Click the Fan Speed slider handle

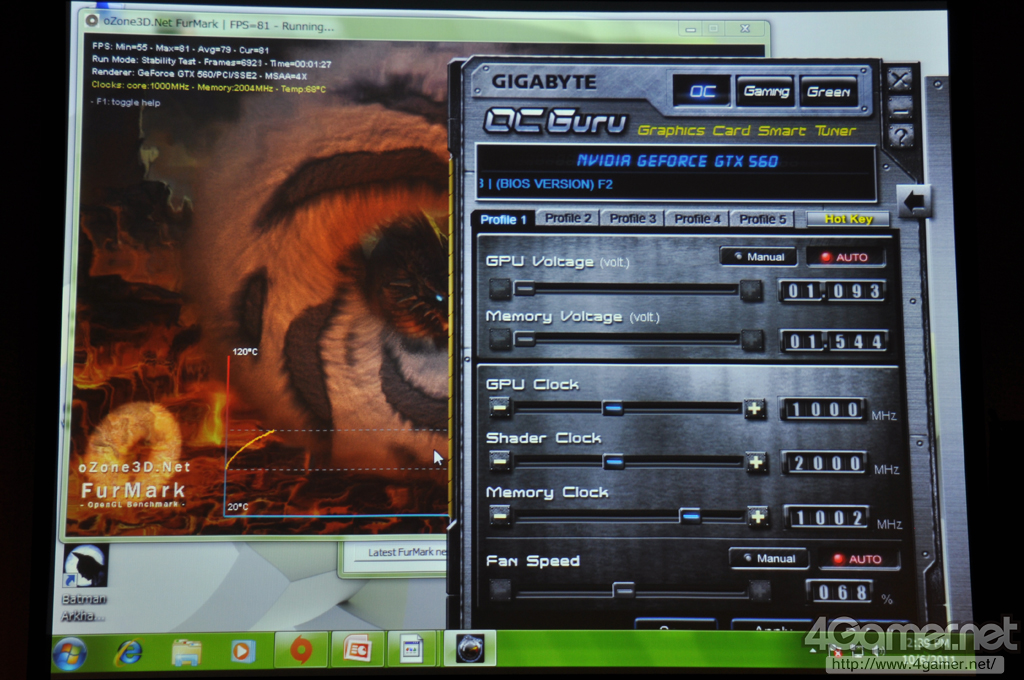point(623,590)
